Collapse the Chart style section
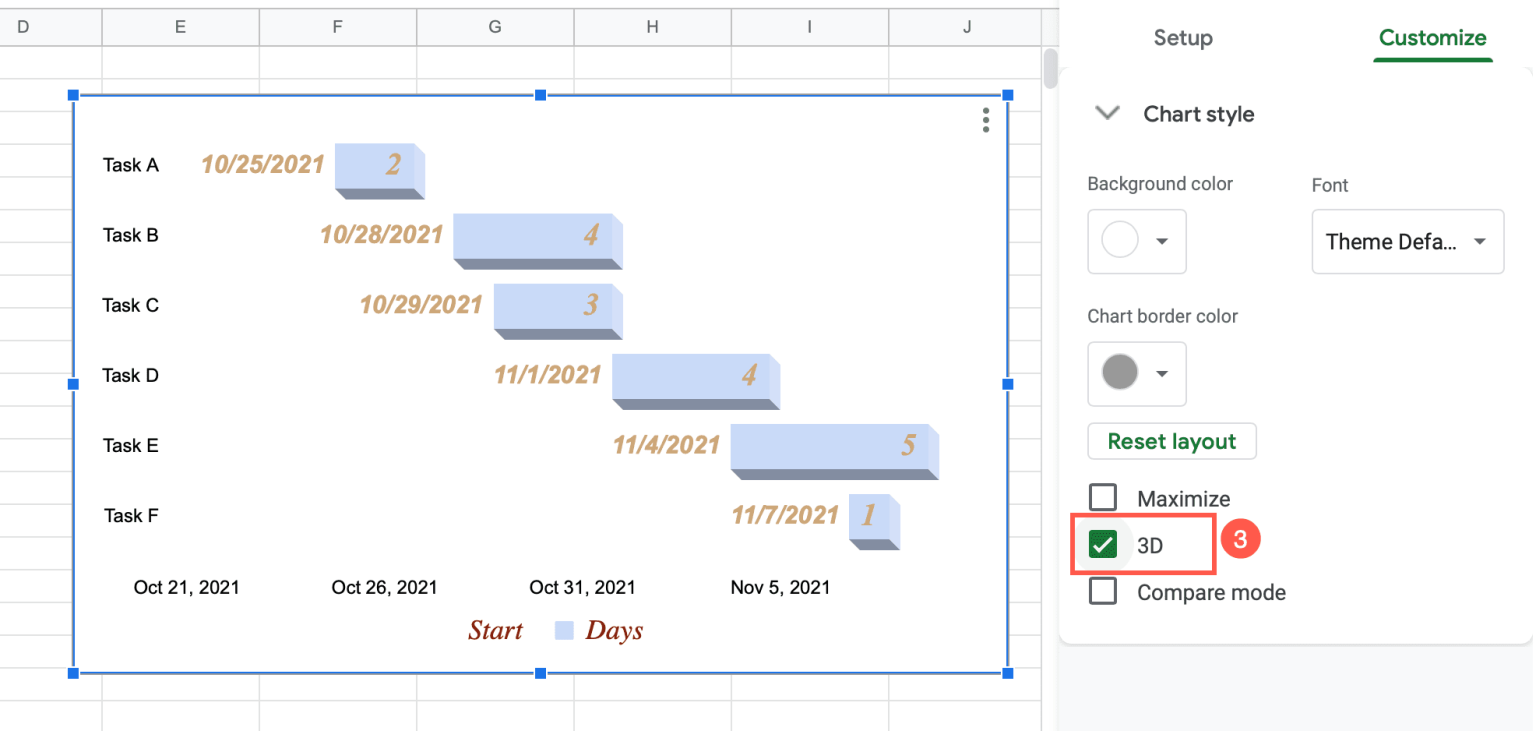1536x731 pixels. [1107, 113]
